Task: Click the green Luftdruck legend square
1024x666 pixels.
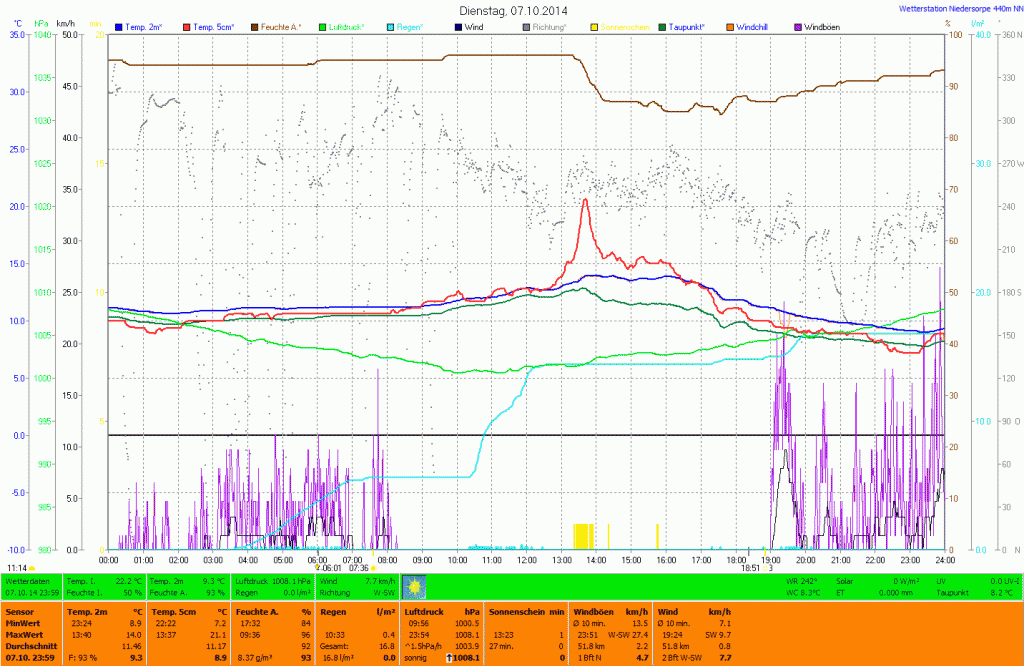Action: [x=322, y=26]
